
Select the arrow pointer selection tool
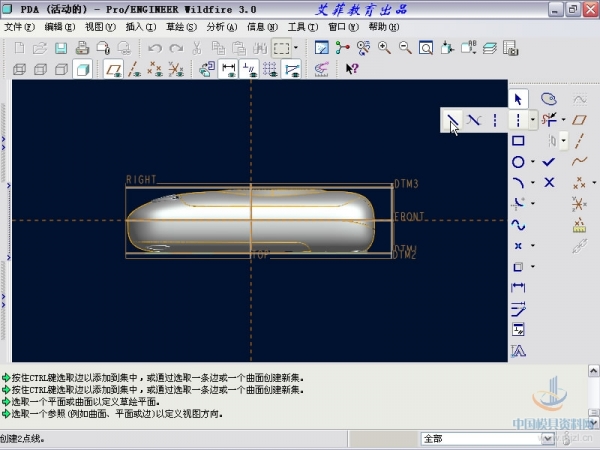click(x=518, y=99)
